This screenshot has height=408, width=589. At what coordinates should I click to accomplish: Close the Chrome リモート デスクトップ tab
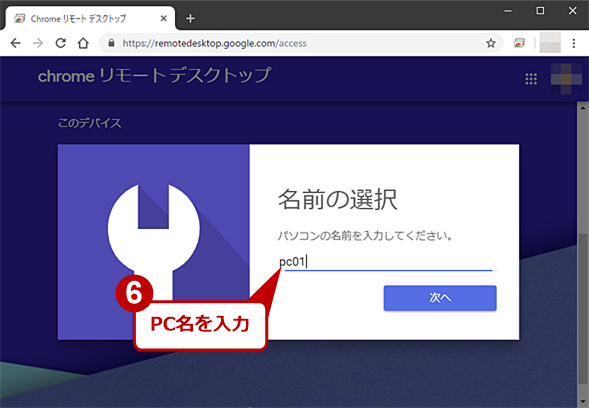click(163, 18)
